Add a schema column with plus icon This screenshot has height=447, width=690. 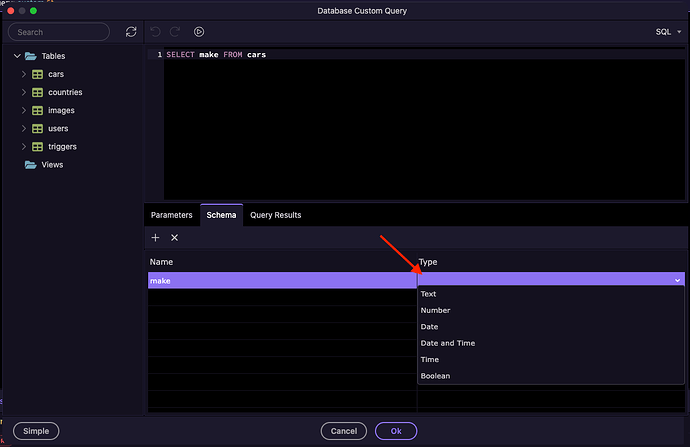155,238
